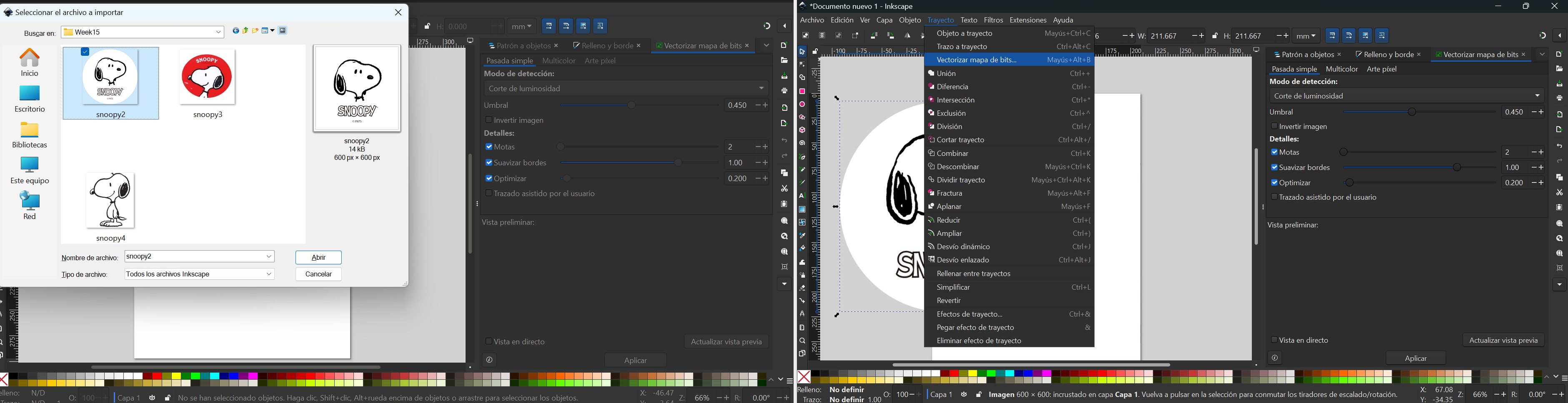1568x403 pixels.
Task: Open Este equipo location in dialog sidebar
Action: [x=30, y=170]
